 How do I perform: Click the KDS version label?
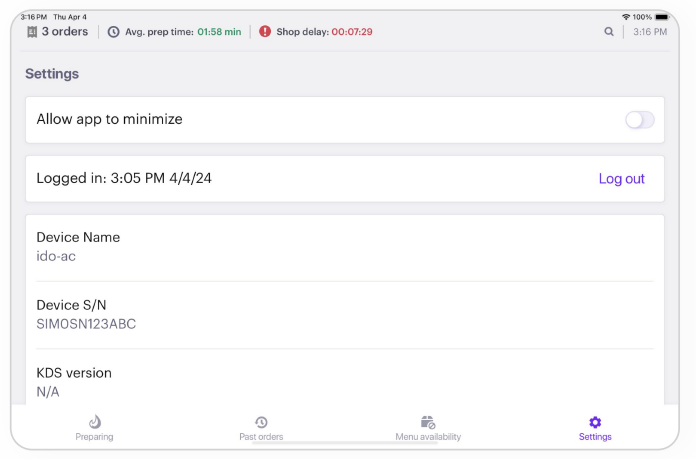[74, 373]
